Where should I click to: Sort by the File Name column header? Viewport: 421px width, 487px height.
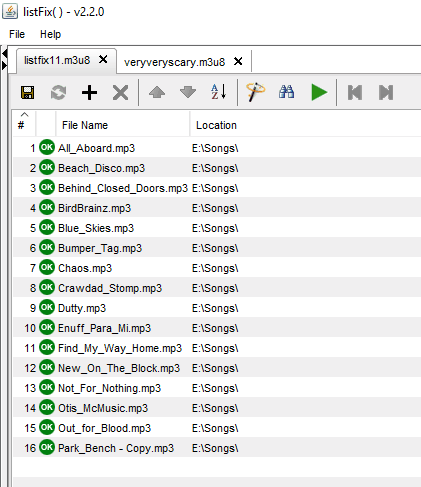pos(123,124)
